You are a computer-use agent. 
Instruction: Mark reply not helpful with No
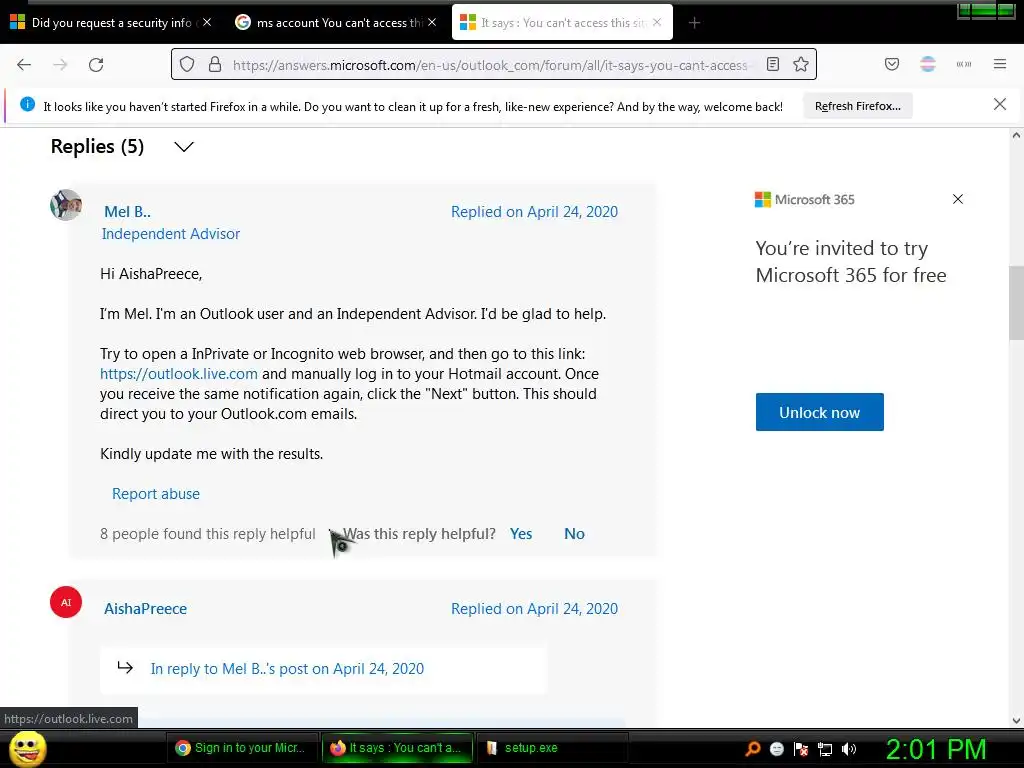575,534
